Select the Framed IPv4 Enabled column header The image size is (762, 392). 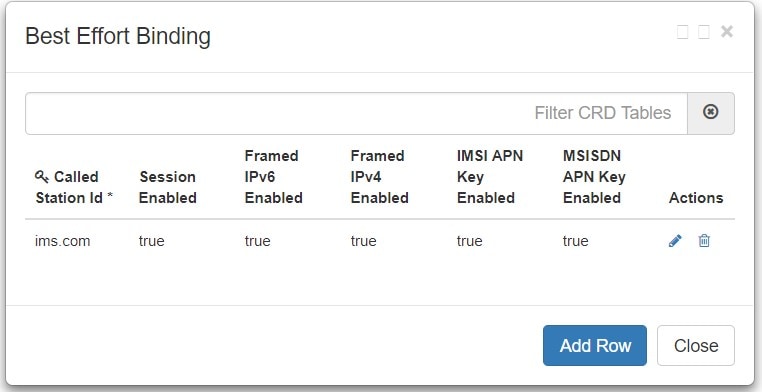380,177
